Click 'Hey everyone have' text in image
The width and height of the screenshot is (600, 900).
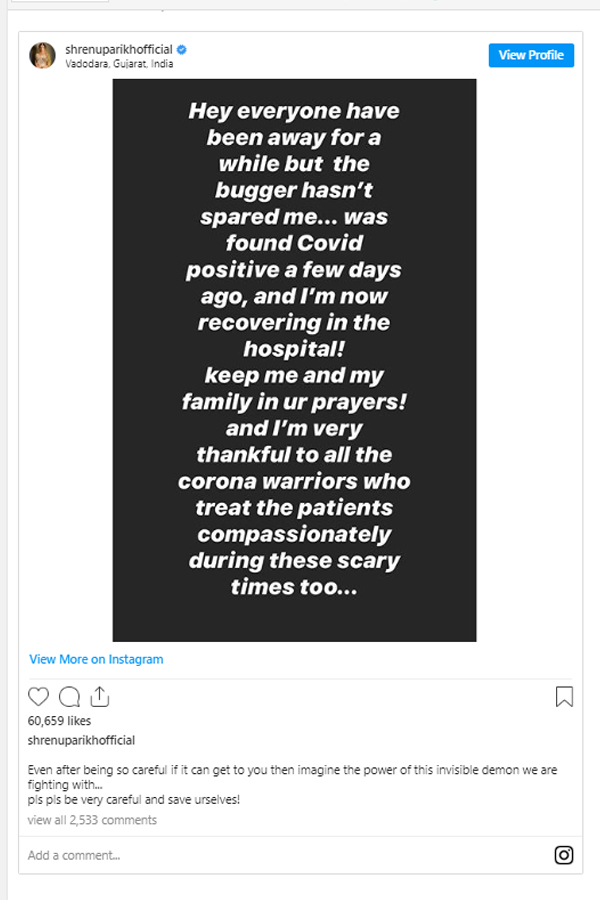[294, 111]
